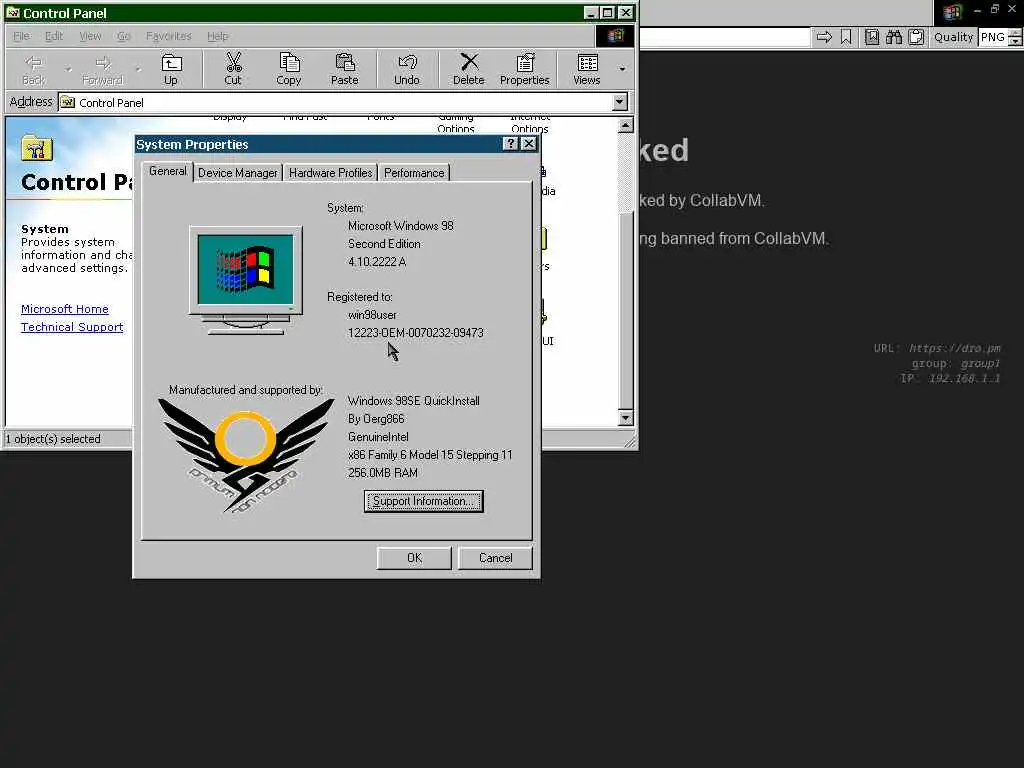
Task: Click the Support Information button
Action: coord(423,501)
